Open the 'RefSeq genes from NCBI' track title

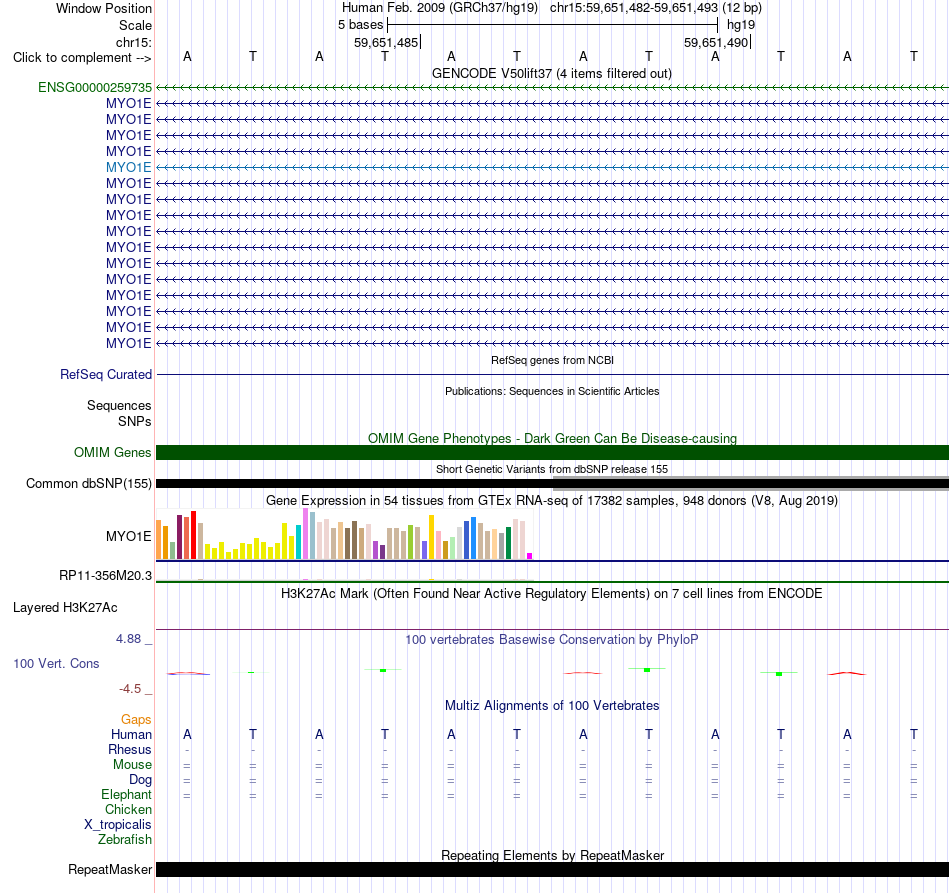tap(552, 360)
